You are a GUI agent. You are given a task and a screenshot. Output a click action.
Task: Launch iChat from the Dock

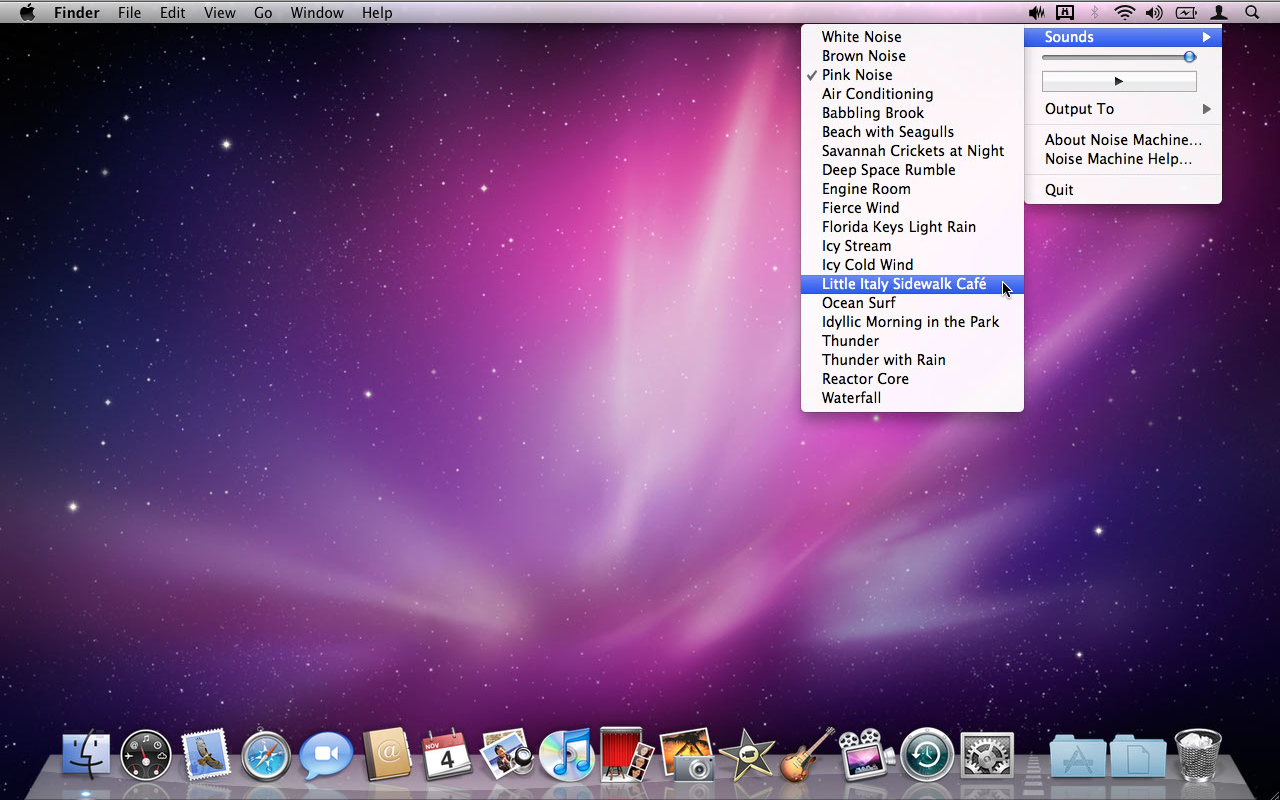coord(326,755)
